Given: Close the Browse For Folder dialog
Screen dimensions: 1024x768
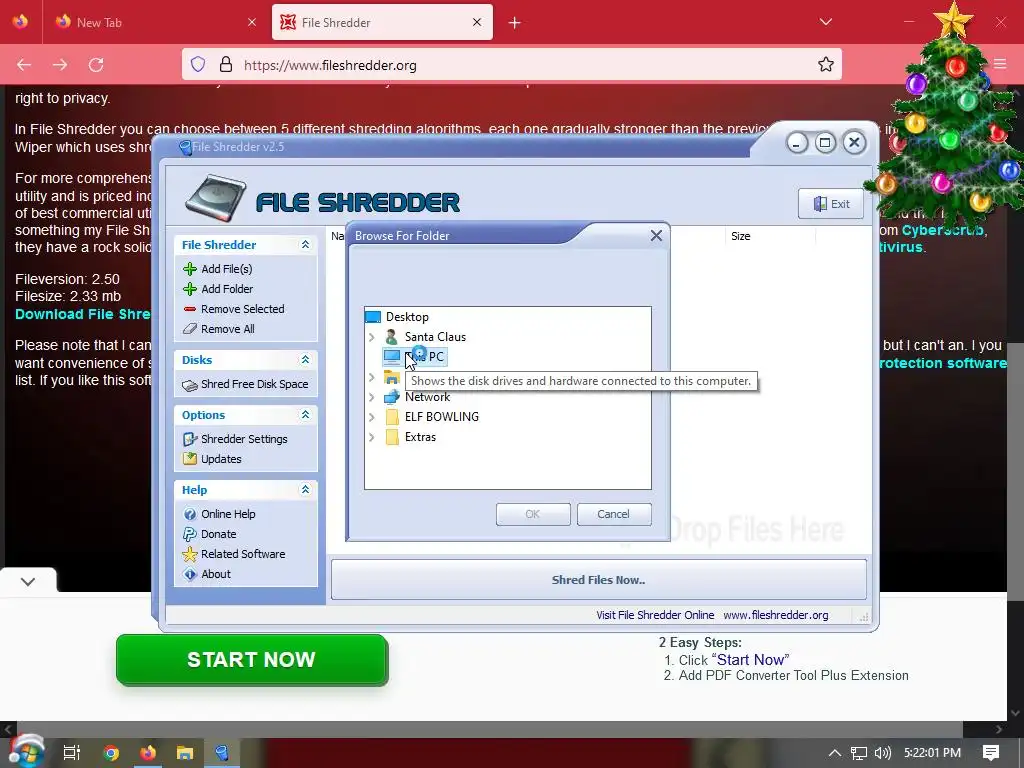Looking at the screenshot, I should click(656, 236).
